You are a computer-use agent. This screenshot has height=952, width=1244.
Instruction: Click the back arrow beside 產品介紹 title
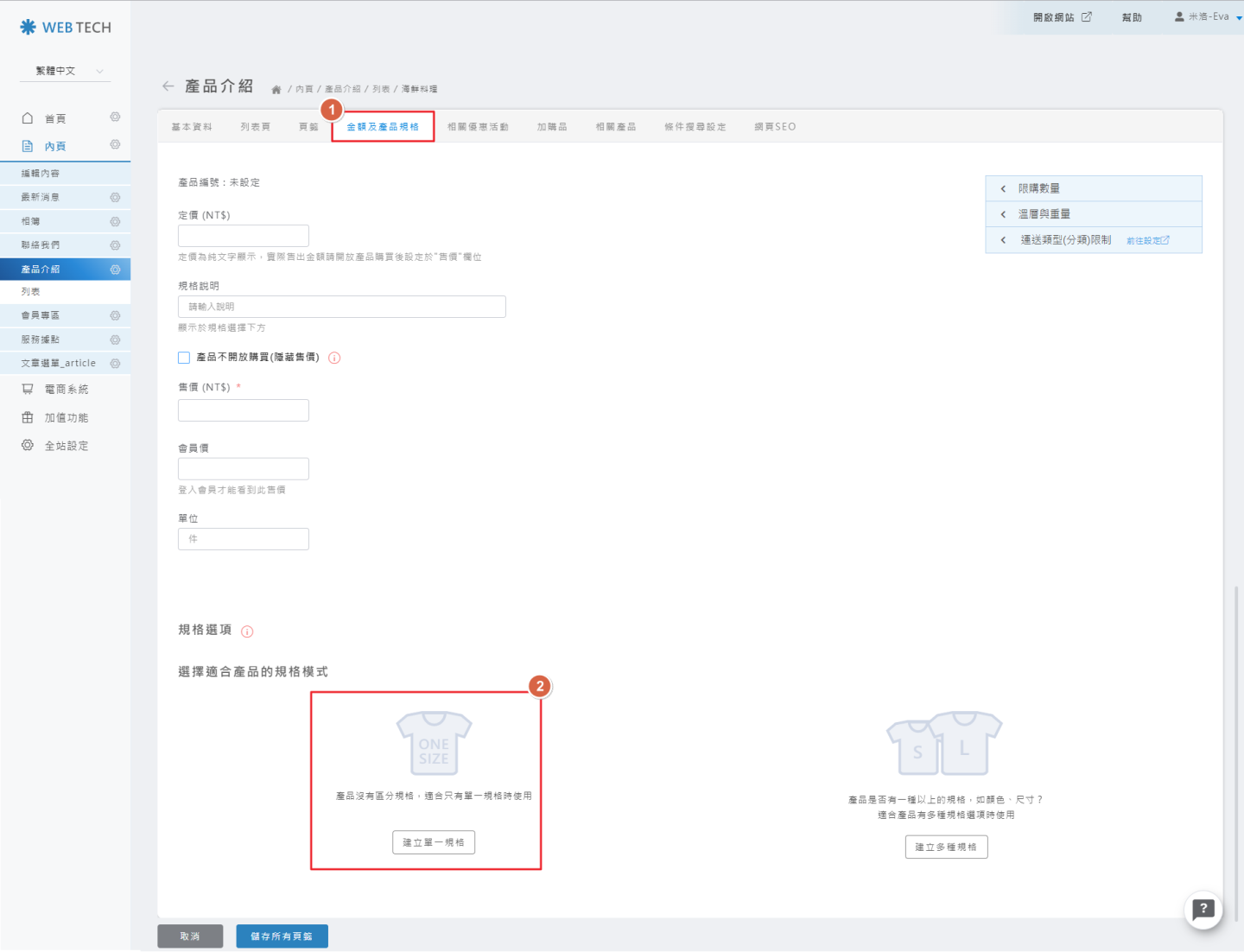click(168, 86)
